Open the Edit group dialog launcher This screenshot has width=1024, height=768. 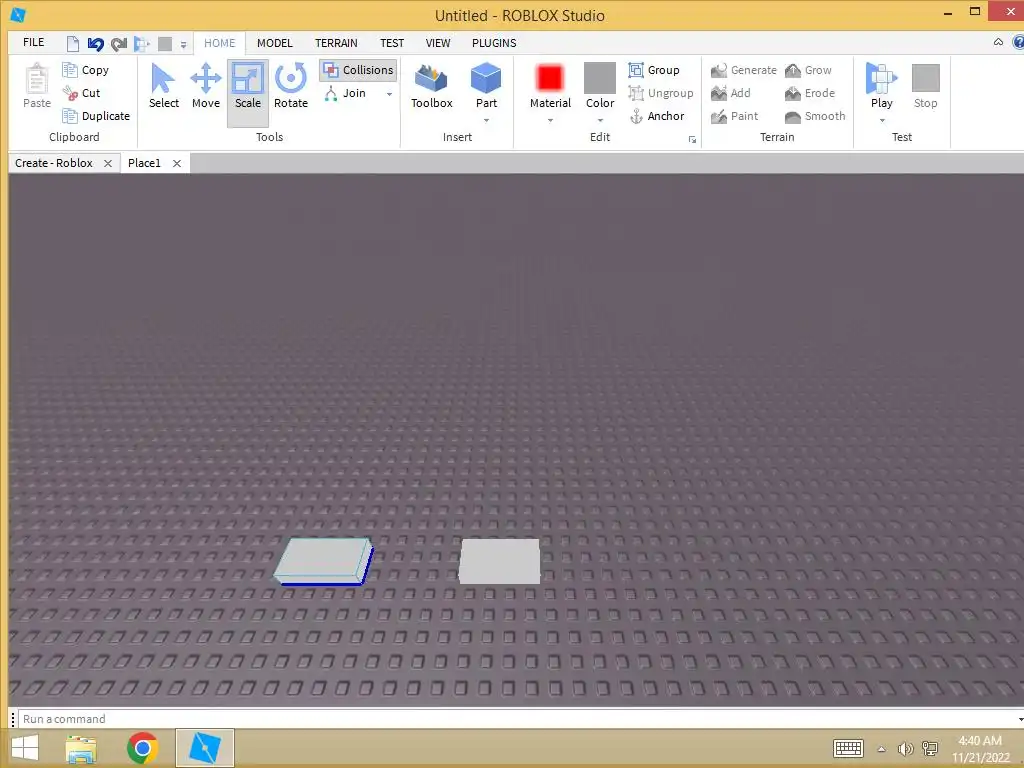tap(692, 139)
